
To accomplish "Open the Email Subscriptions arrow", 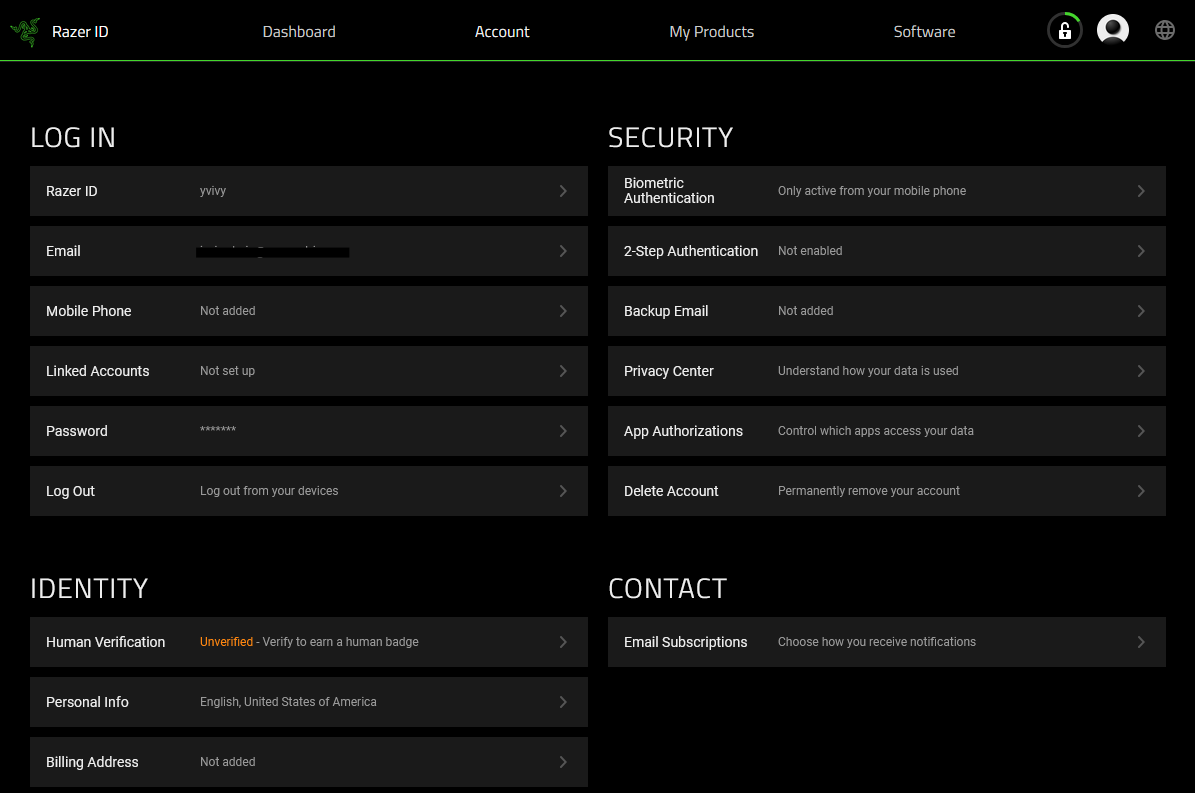I will [x=1141, y=641].
